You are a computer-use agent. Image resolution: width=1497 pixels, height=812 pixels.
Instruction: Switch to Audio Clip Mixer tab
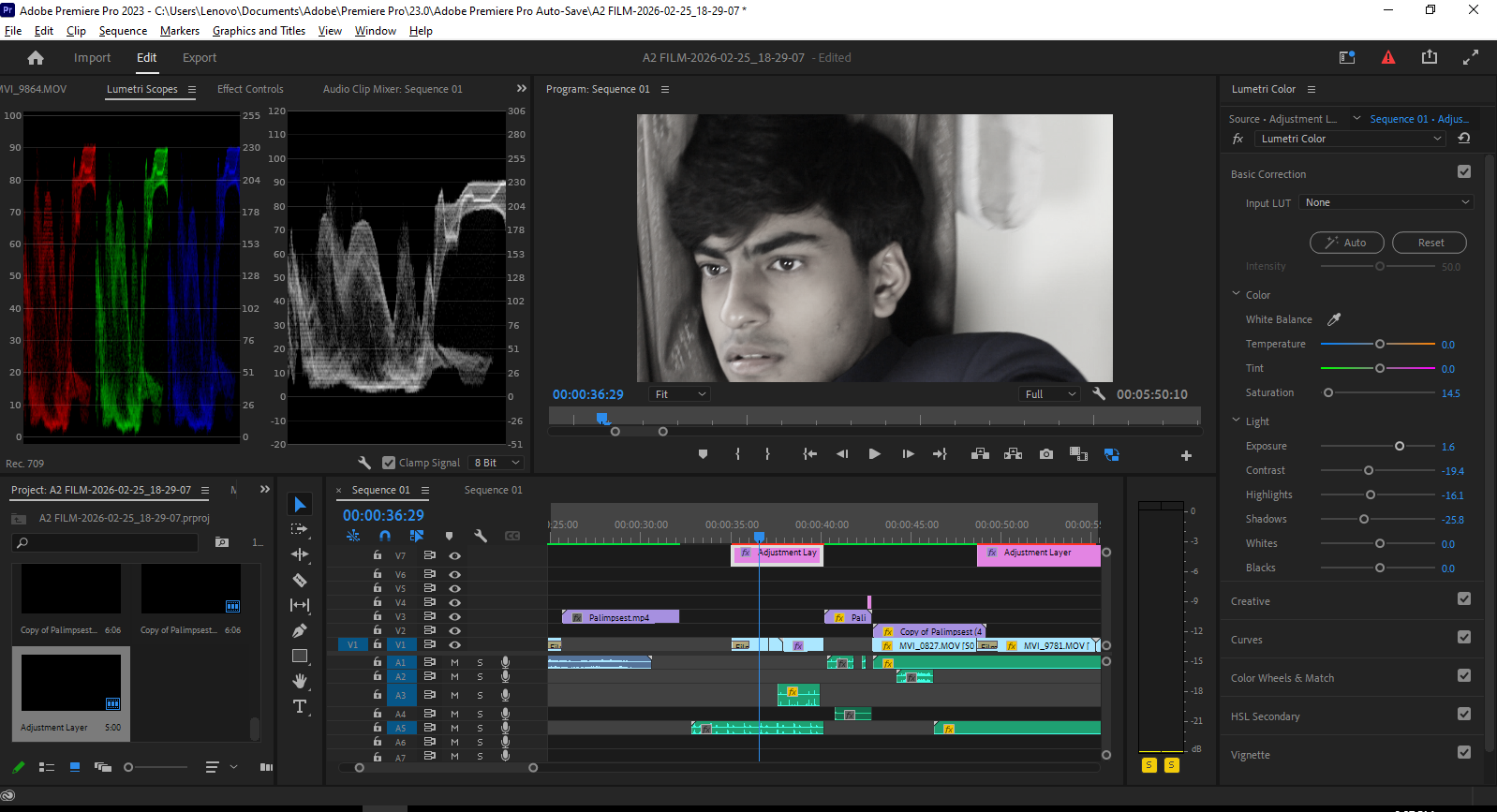point(393,89)
